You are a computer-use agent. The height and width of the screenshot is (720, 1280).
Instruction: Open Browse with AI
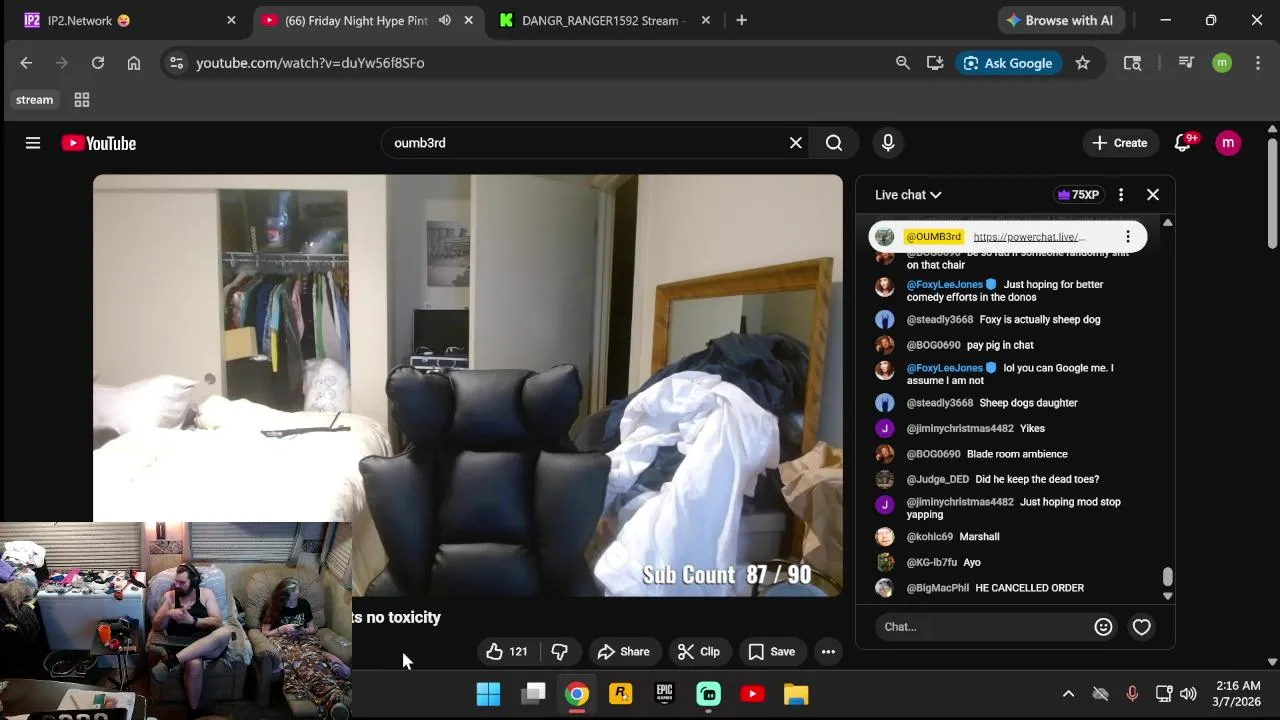1061,20
